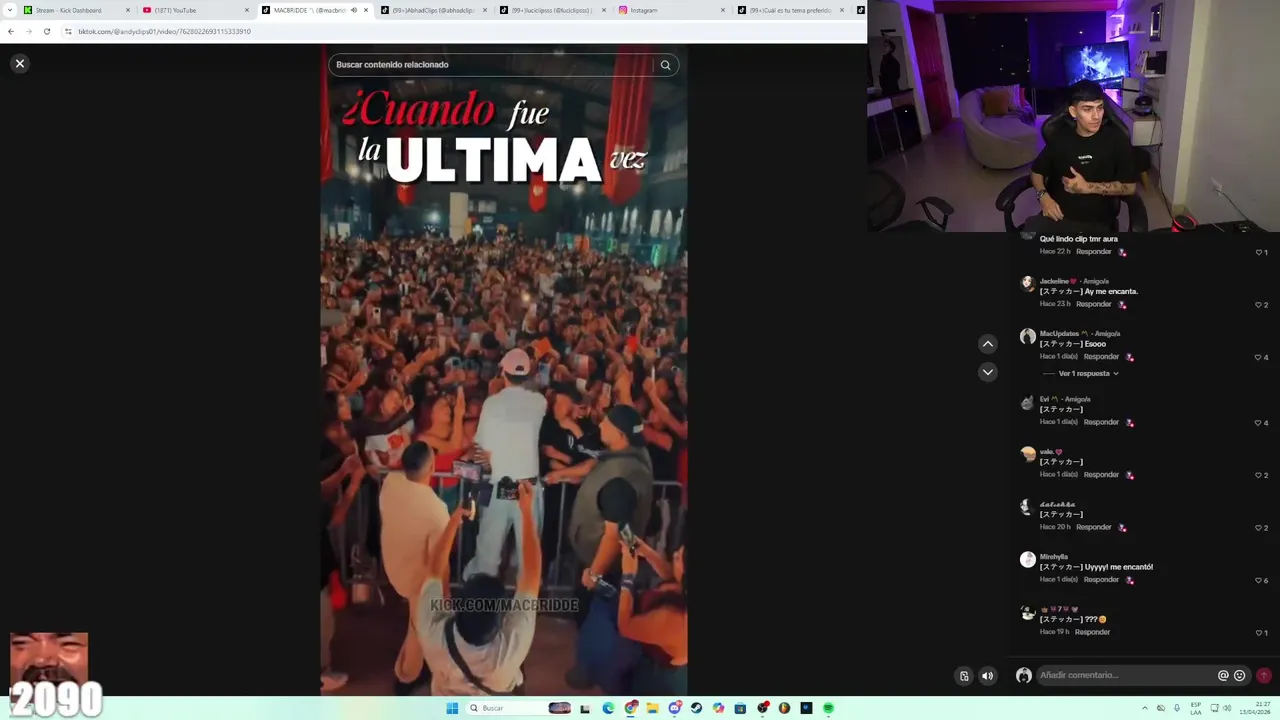Image resolution: width=1280 pixels, height=720 pixels.
Task: Go to the next video with down arrow
Action: tap(988, 372)
